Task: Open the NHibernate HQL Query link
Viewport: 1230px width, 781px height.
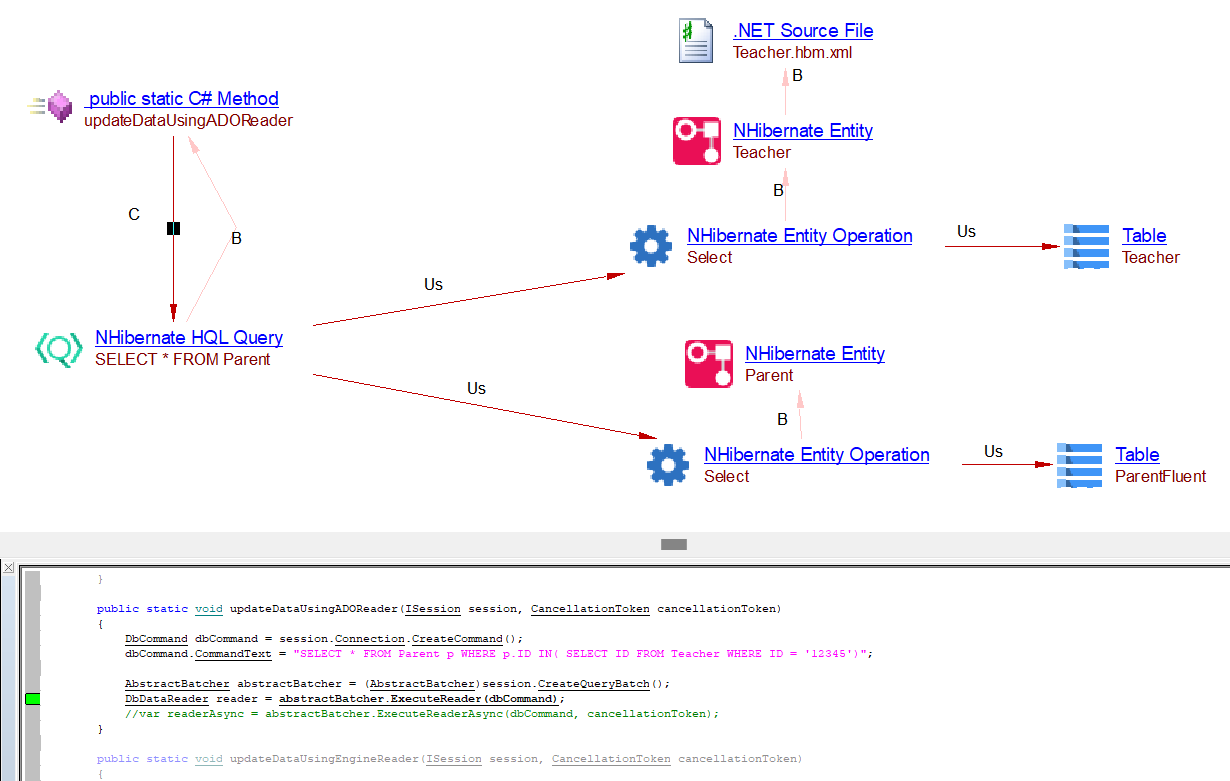Action: pos(188,338)
